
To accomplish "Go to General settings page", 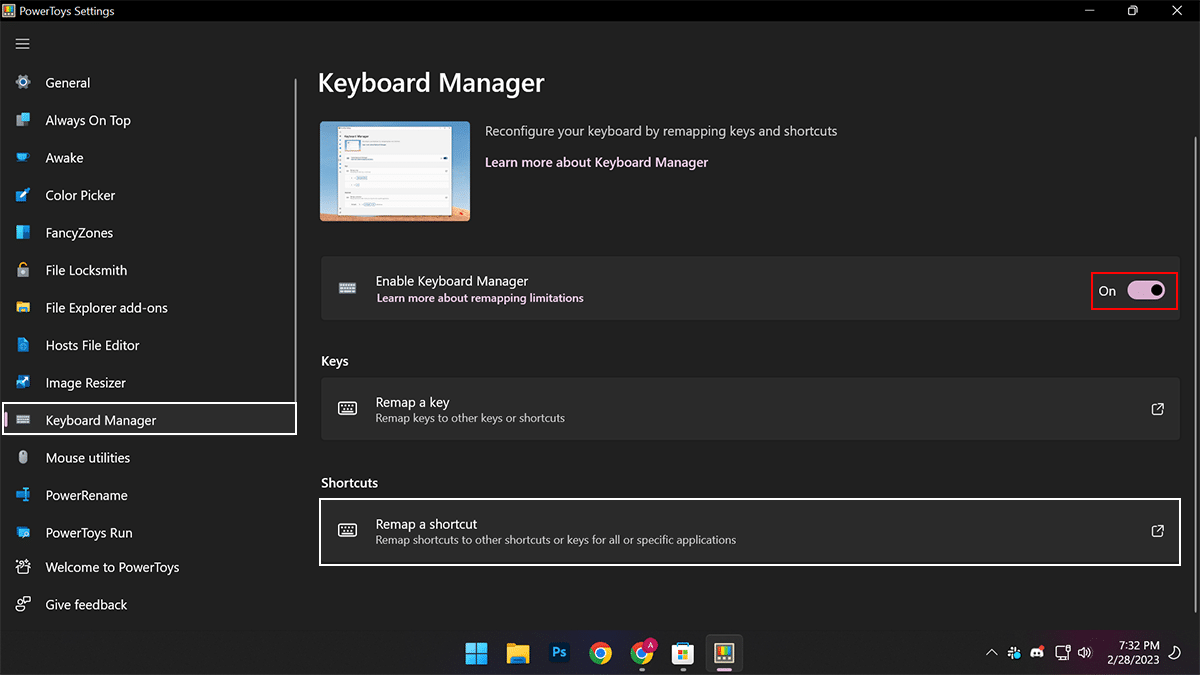I will point(68,83).
